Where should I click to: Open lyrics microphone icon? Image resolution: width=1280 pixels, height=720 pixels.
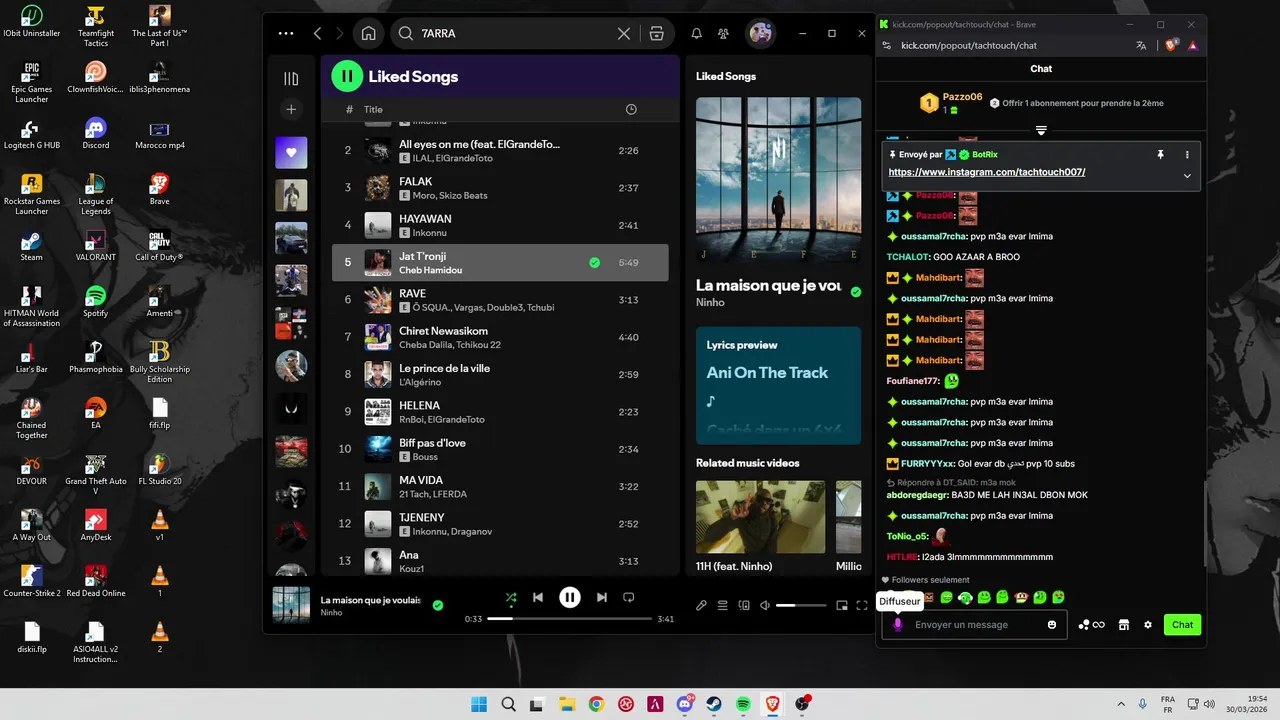[x=702, y=605]
